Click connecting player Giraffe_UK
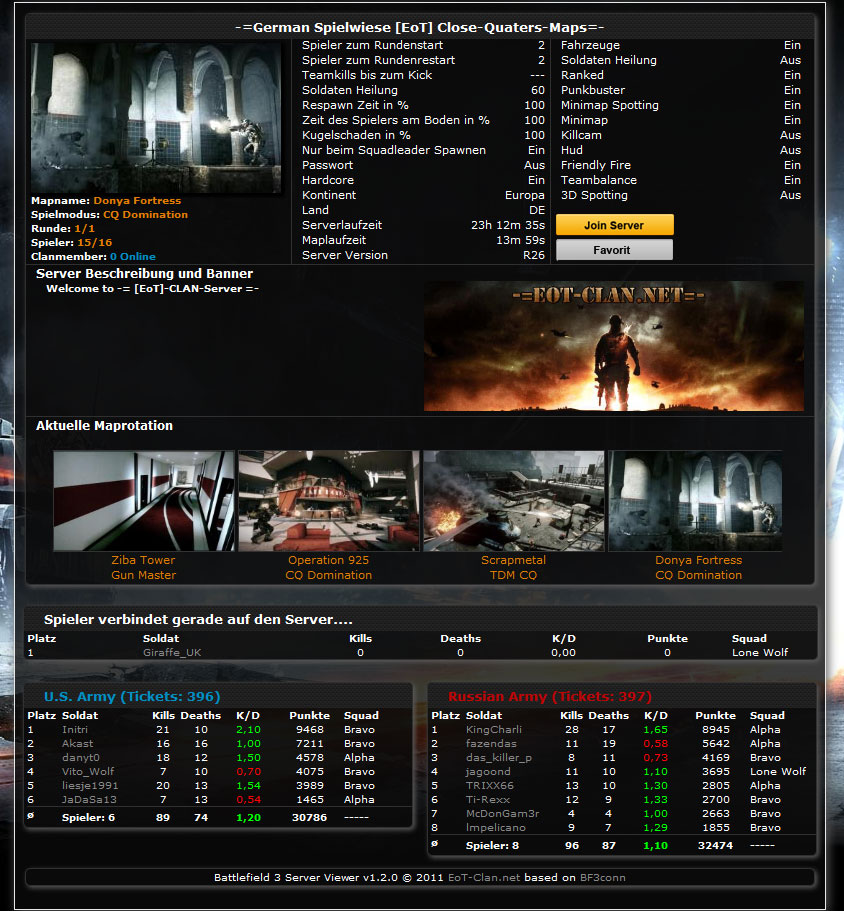 (x=172, y=652)
